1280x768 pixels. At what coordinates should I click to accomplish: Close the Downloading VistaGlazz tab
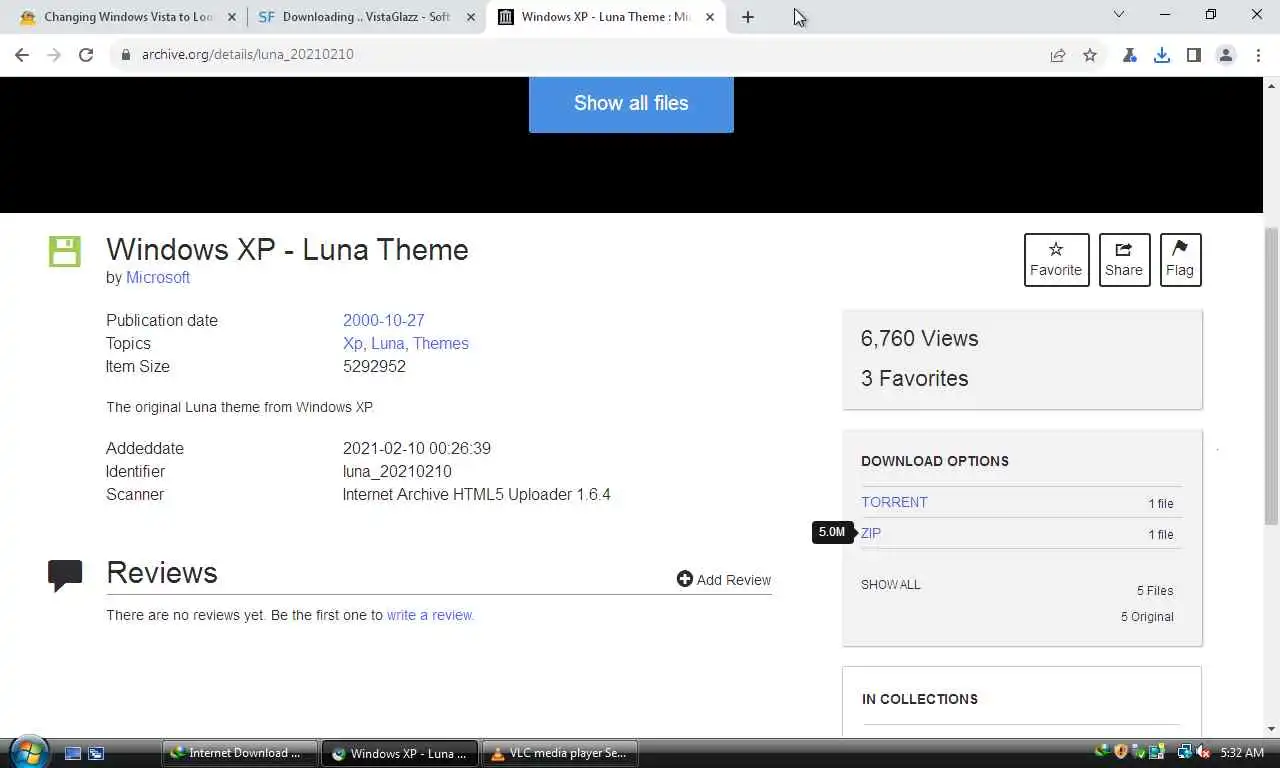[471, 17]
